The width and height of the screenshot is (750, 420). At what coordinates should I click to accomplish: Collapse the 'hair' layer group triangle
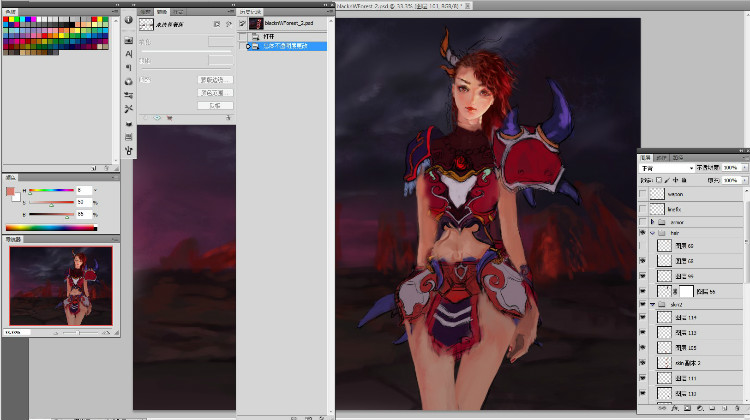(x=652, y=233)
